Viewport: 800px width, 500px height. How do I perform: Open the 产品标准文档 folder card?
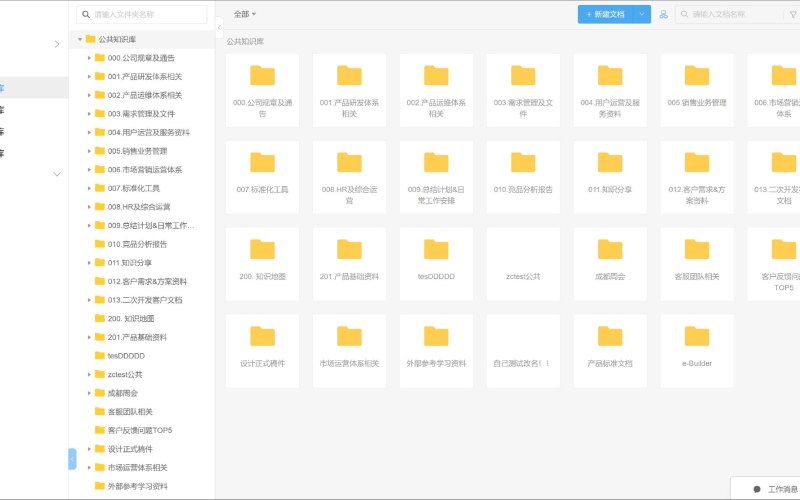pyautogui.click(x=610, y=351)
